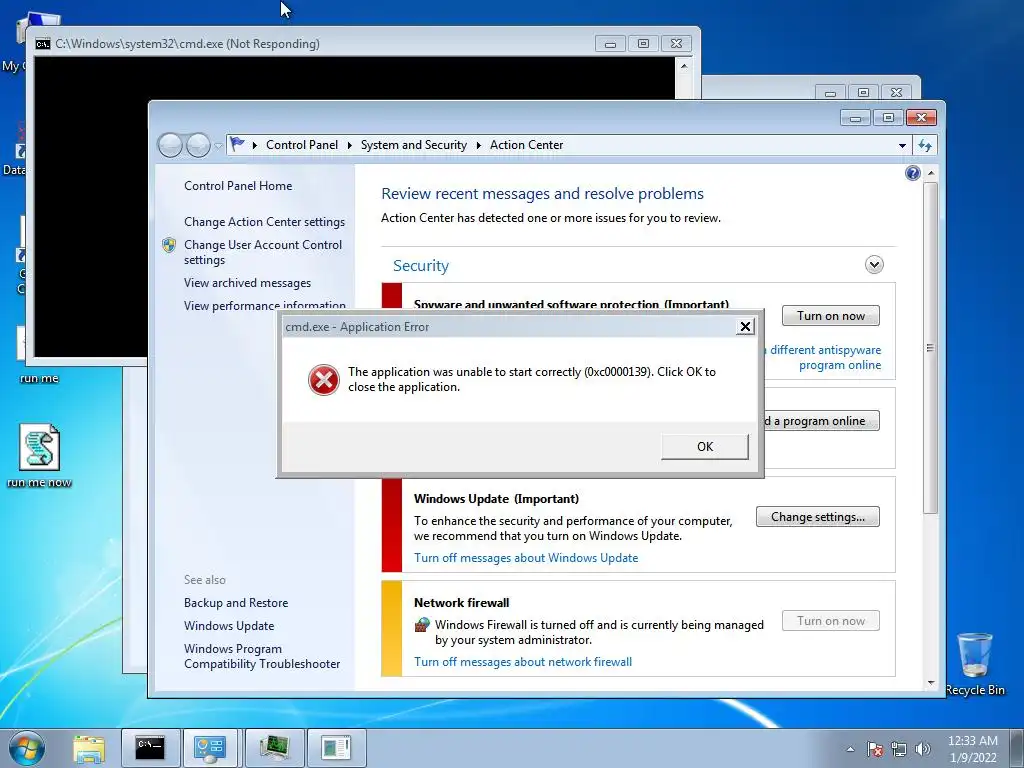Viewport: 1024px width, 768px height.
Task: Select Action Center in breadcrumb
Action: [x=526, y=145]
